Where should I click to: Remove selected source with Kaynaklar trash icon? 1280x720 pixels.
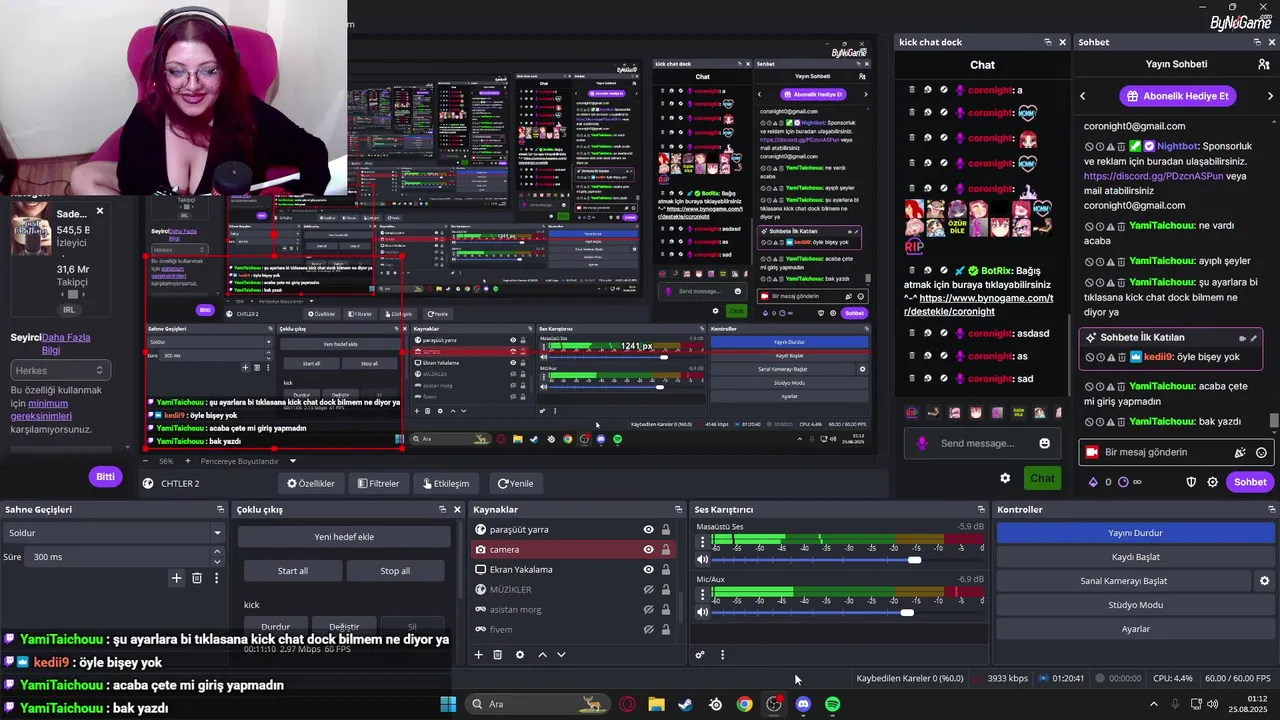(x=498, y=655)
